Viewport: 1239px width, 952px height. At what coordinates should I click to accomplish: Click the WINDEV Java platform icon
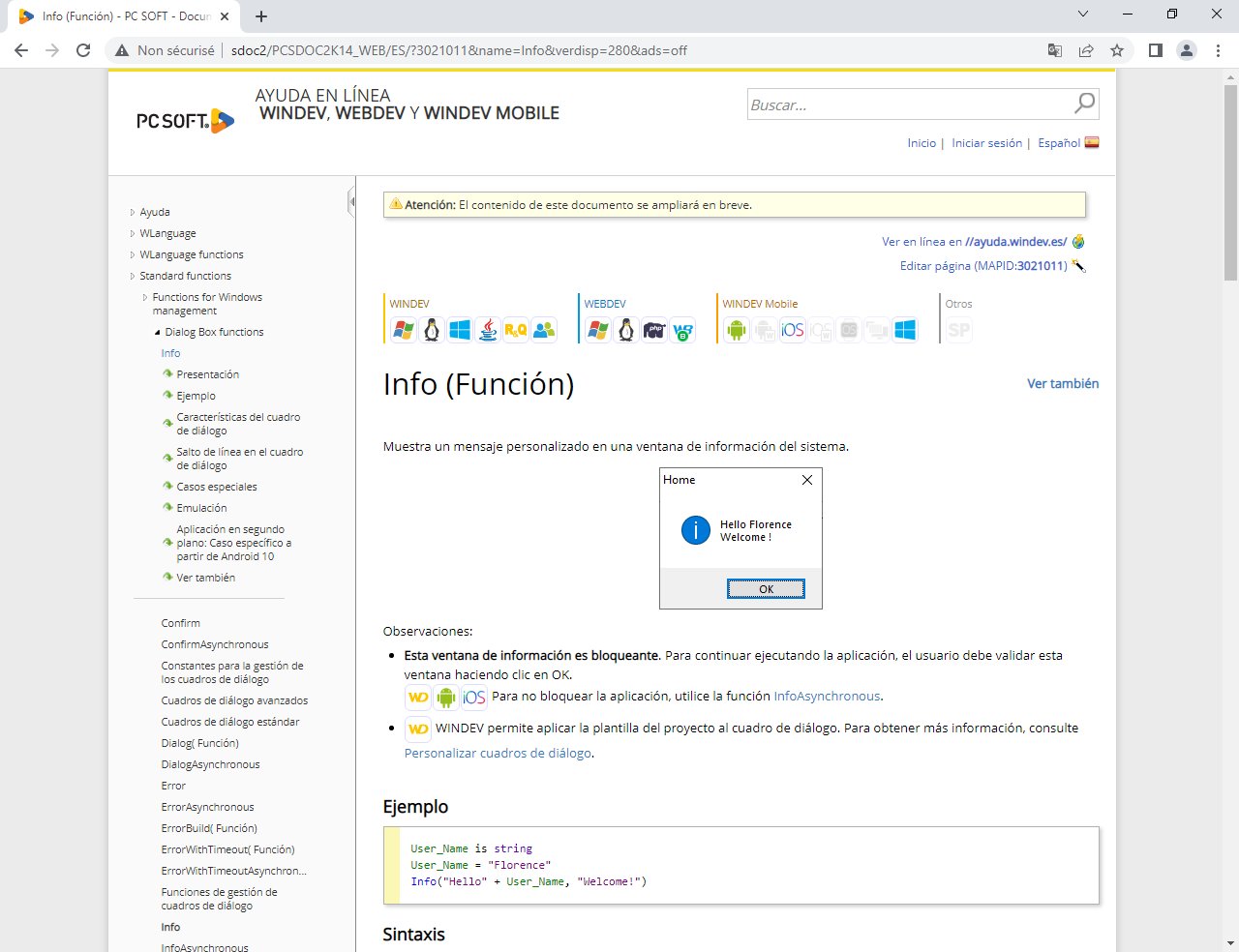tap(488, 330)
